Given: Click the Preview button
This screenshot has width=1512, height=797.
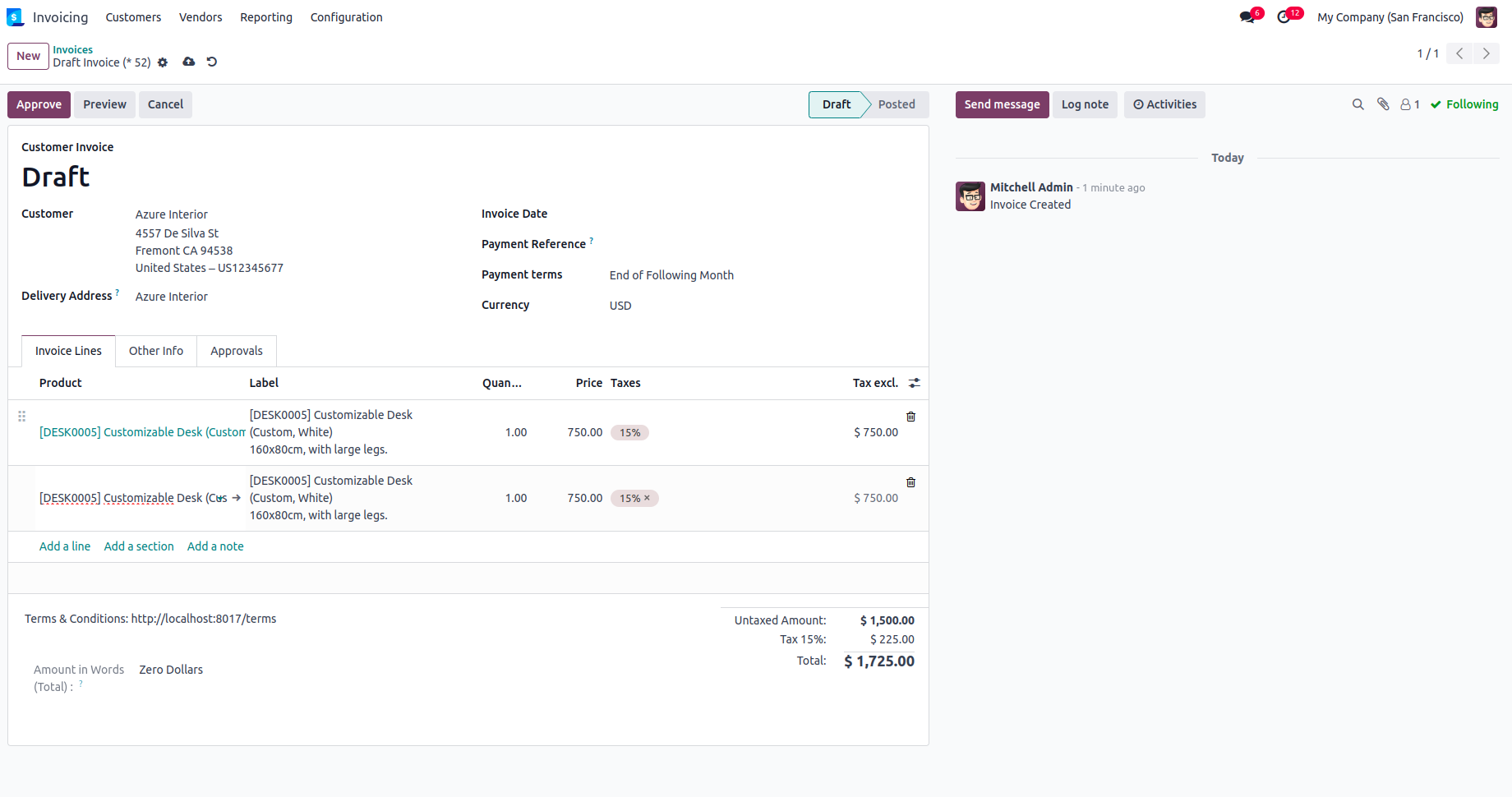Looking at the screenshot, I should click(104, 104).
